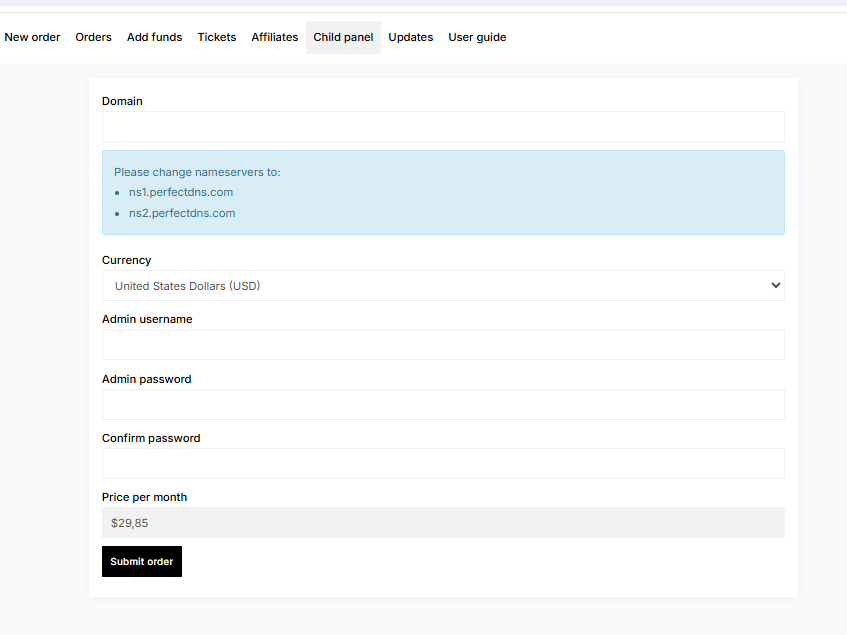
Task: Focus the Admin password field
Action: [443, 405]
